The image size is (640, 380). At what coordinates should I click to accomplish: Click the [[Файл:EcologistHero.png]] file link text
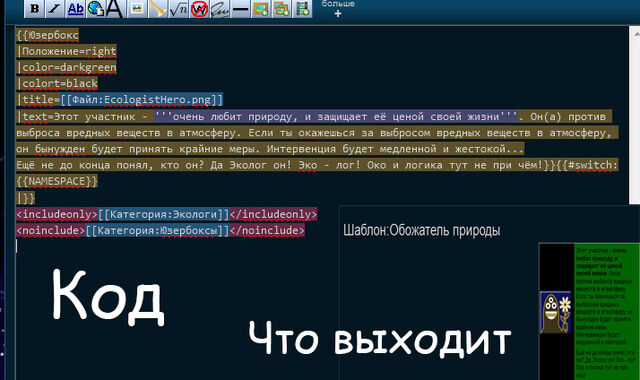(142, 100)
